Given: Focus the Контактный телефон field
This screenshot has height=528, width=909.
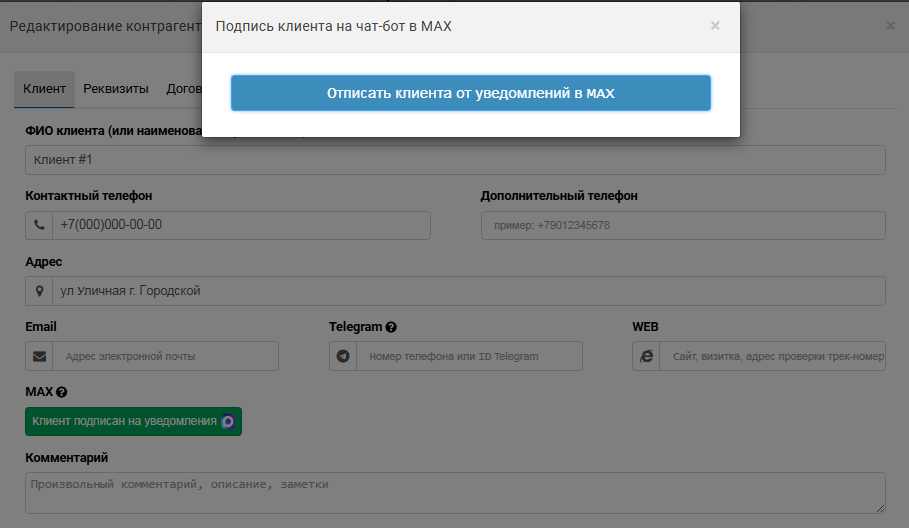Looking at the screenshot, I should point(241,225).
